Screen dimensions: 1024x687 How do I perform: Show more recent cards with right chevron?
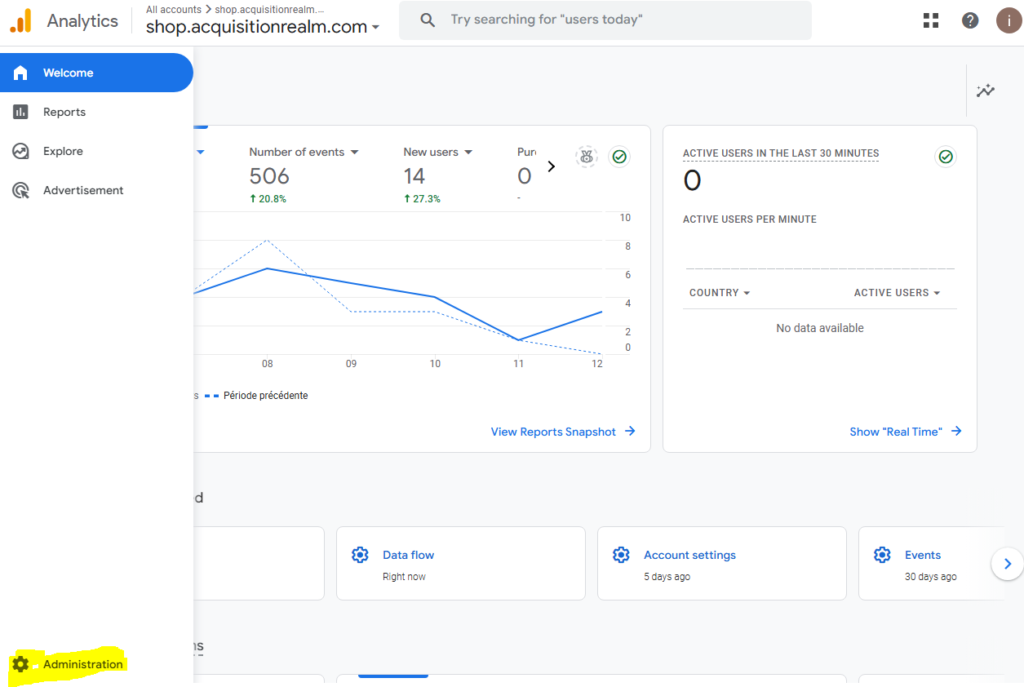[x=1007, y=564]
